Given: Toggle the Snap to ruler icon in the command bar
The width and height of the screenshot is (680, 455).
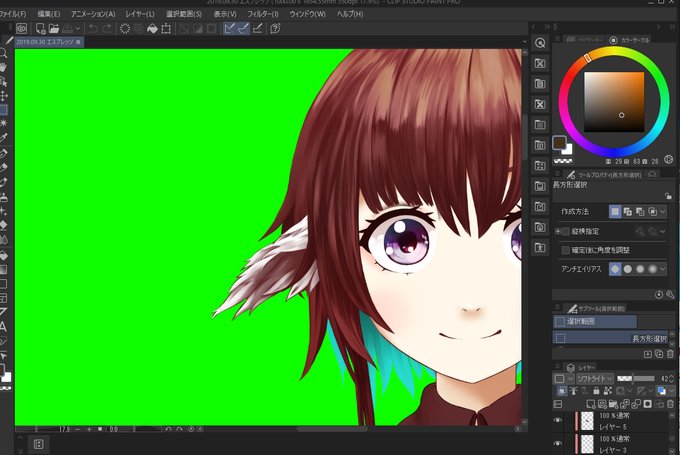Looking at the screenshot, I should tap(229, 29).
